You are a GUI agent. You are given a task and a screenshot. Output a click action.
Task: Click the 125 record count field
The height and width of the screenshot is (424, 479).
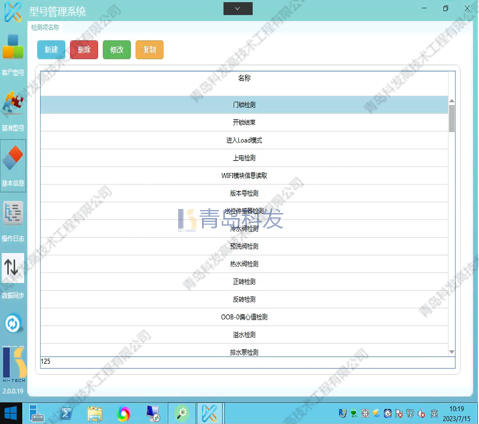pos(248,362)
